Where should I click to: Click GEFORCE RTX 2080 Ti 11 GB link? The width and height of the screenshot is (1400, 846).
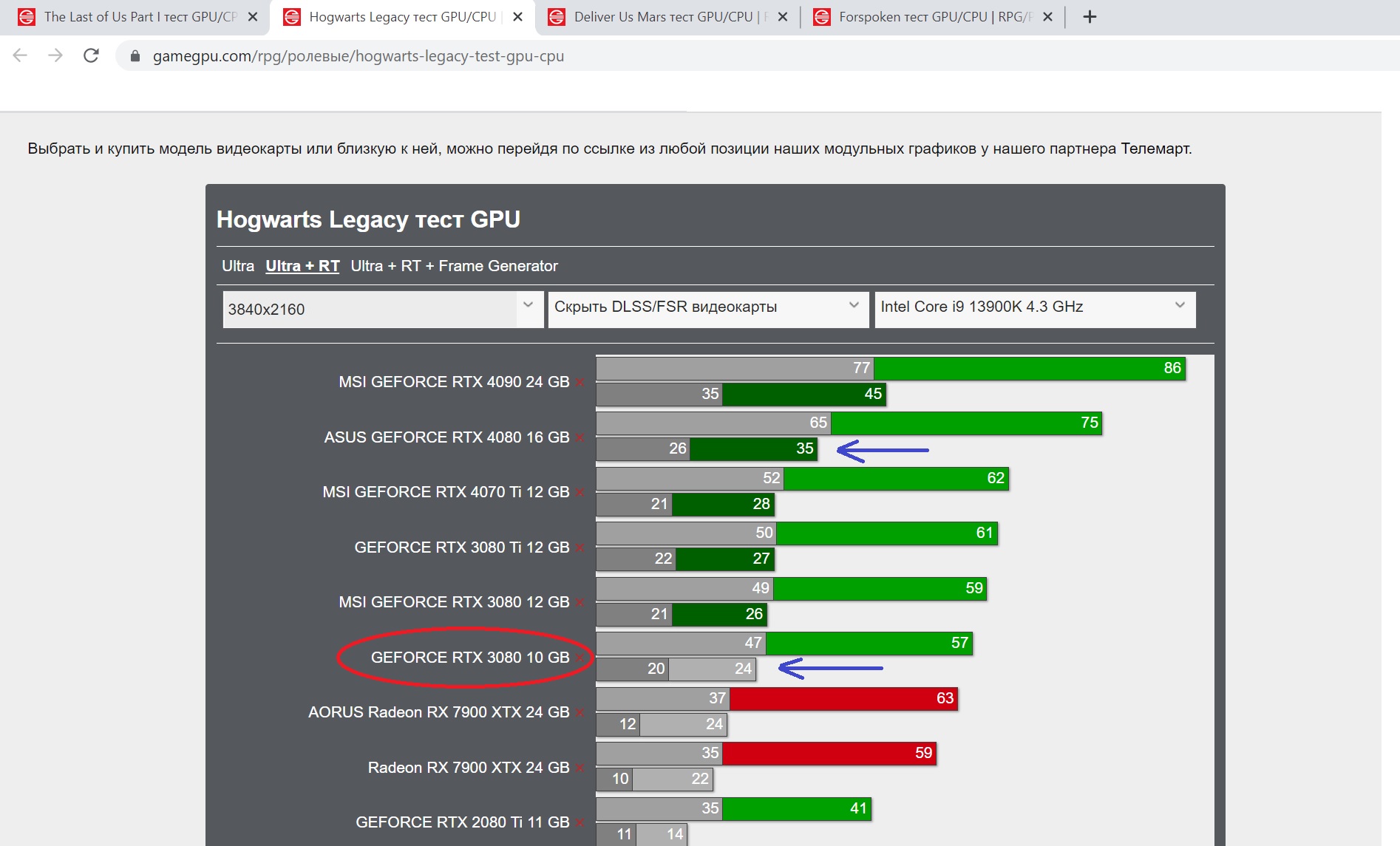pyautogui.click(x=463, y=822)
